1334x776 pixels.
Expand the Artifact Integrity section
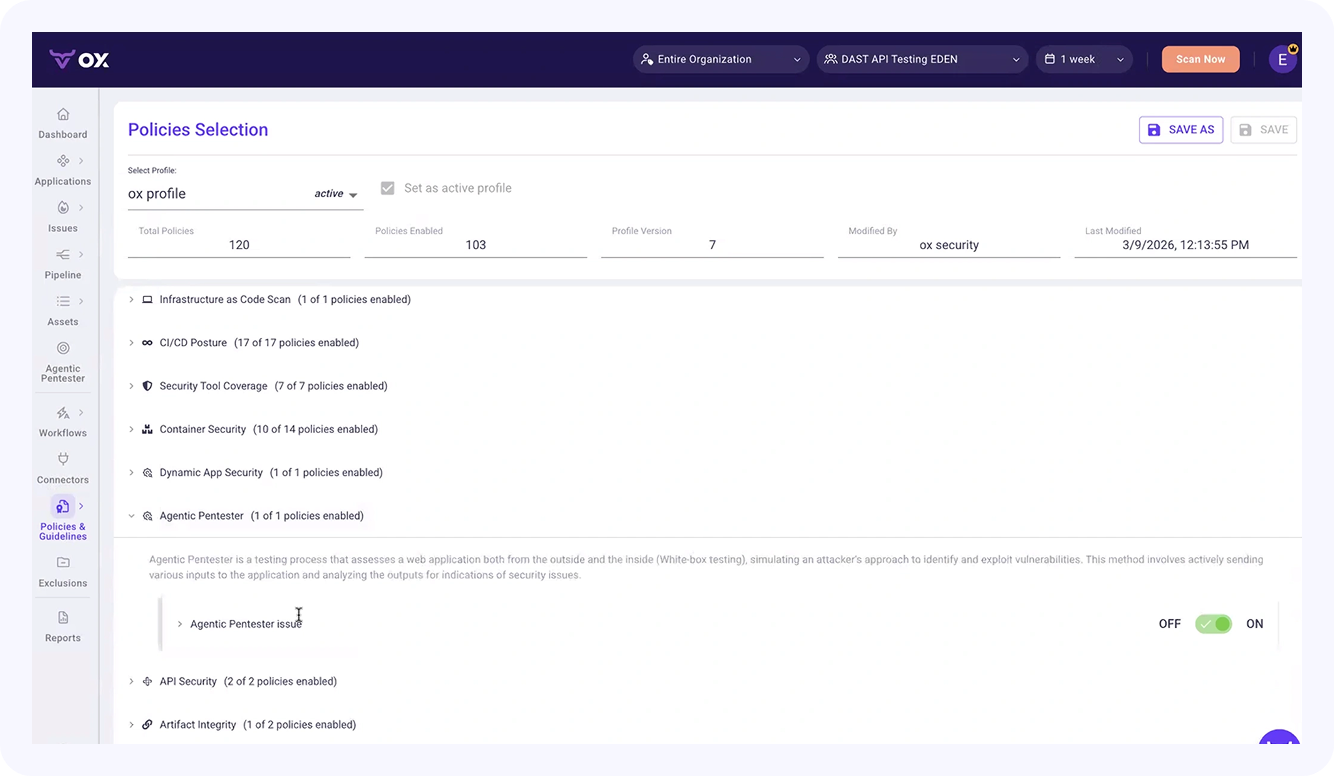click(x=131, y=725)
